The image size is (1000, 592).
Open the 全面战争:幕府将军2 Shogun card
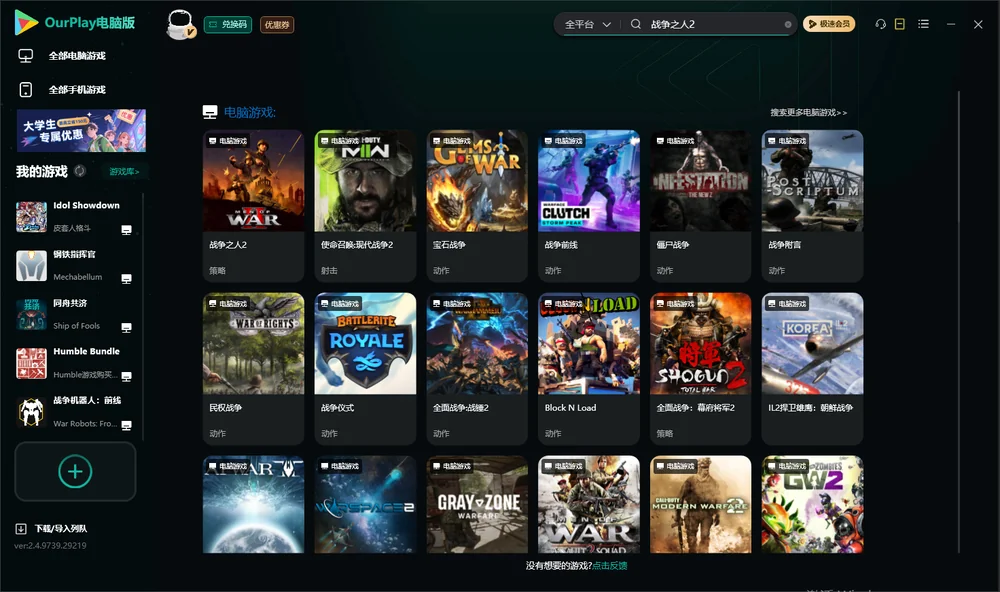[x=700, y=369]
